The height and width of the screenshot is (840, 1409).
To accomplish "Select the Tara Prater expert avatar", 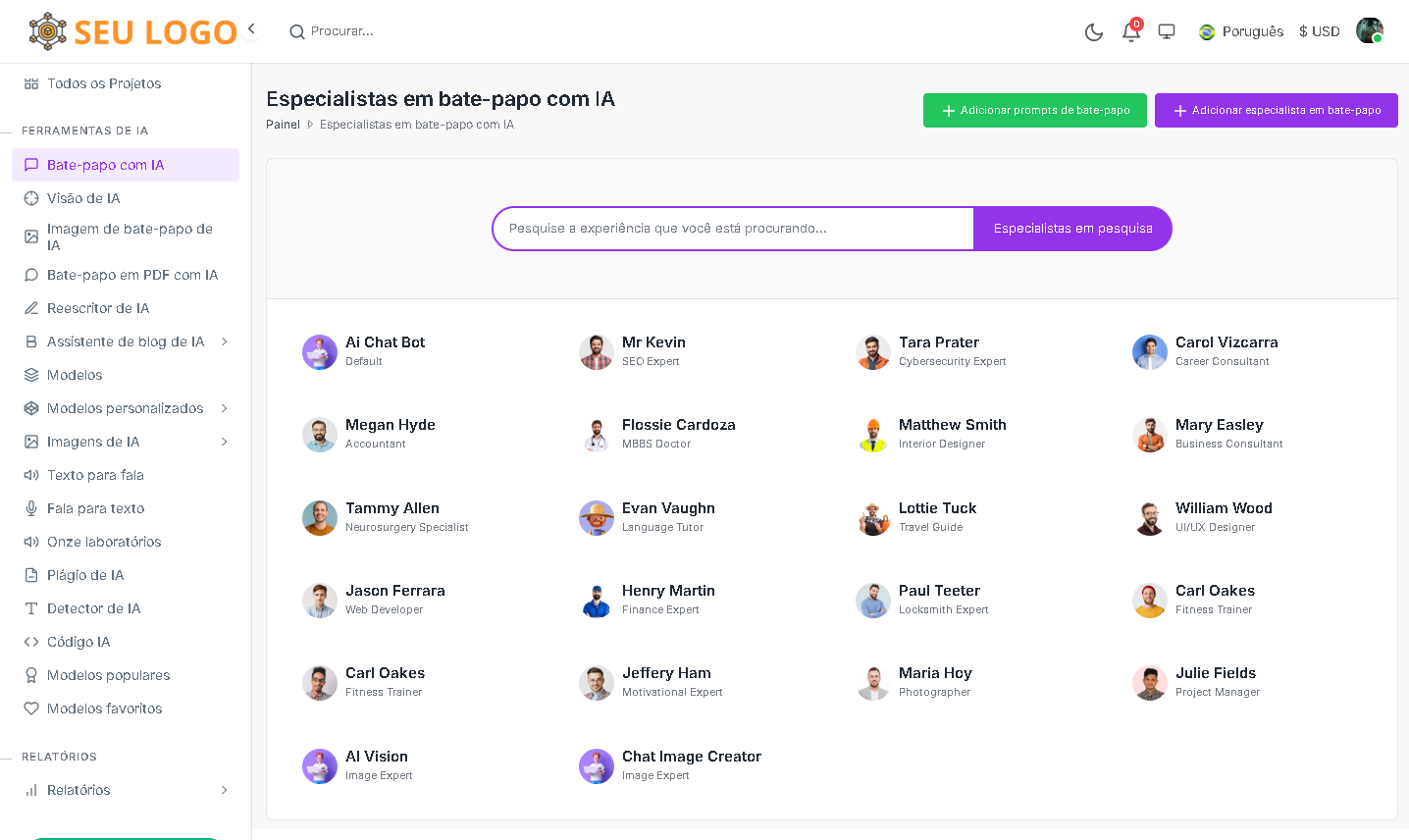I will point(872,352).
